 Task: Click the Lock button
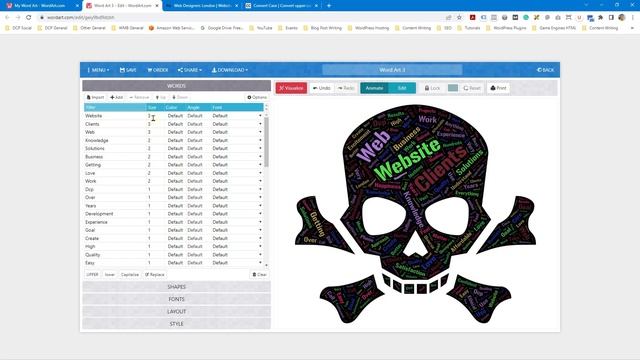[432, 88]
